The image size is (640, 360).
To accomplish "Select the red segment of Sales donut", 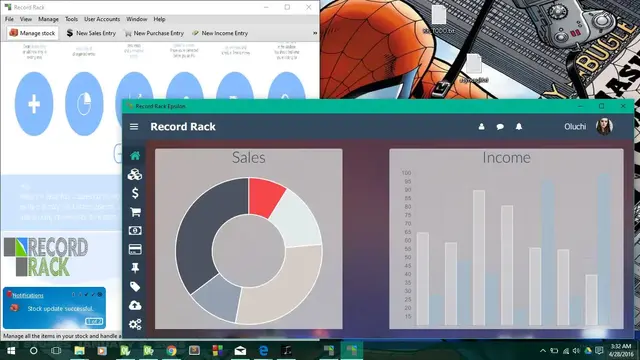I will (x=264, y=197).
